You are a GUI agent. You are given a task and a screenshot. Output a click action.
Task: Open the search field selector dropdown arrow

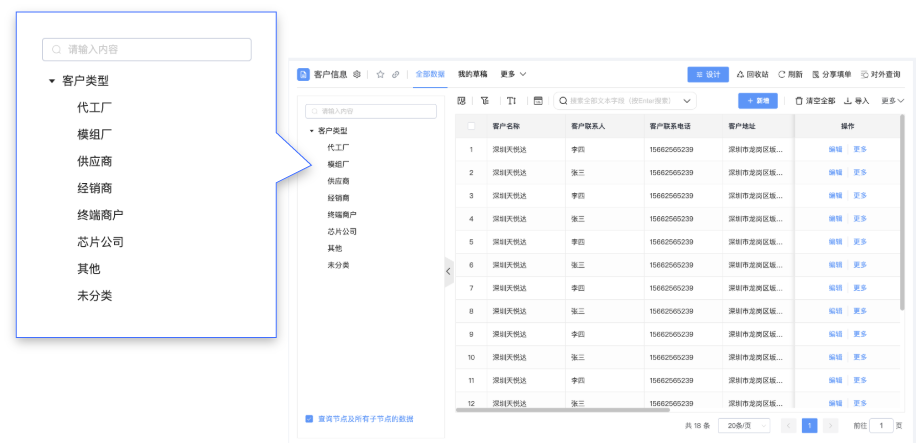[x=687, y=101]
